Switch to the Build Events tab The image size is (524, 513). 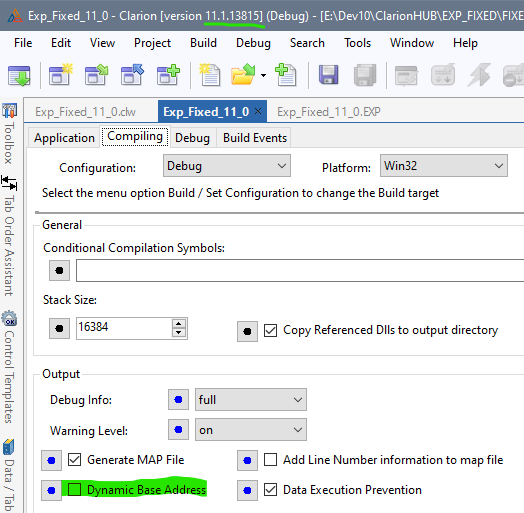tap(255, 138)
